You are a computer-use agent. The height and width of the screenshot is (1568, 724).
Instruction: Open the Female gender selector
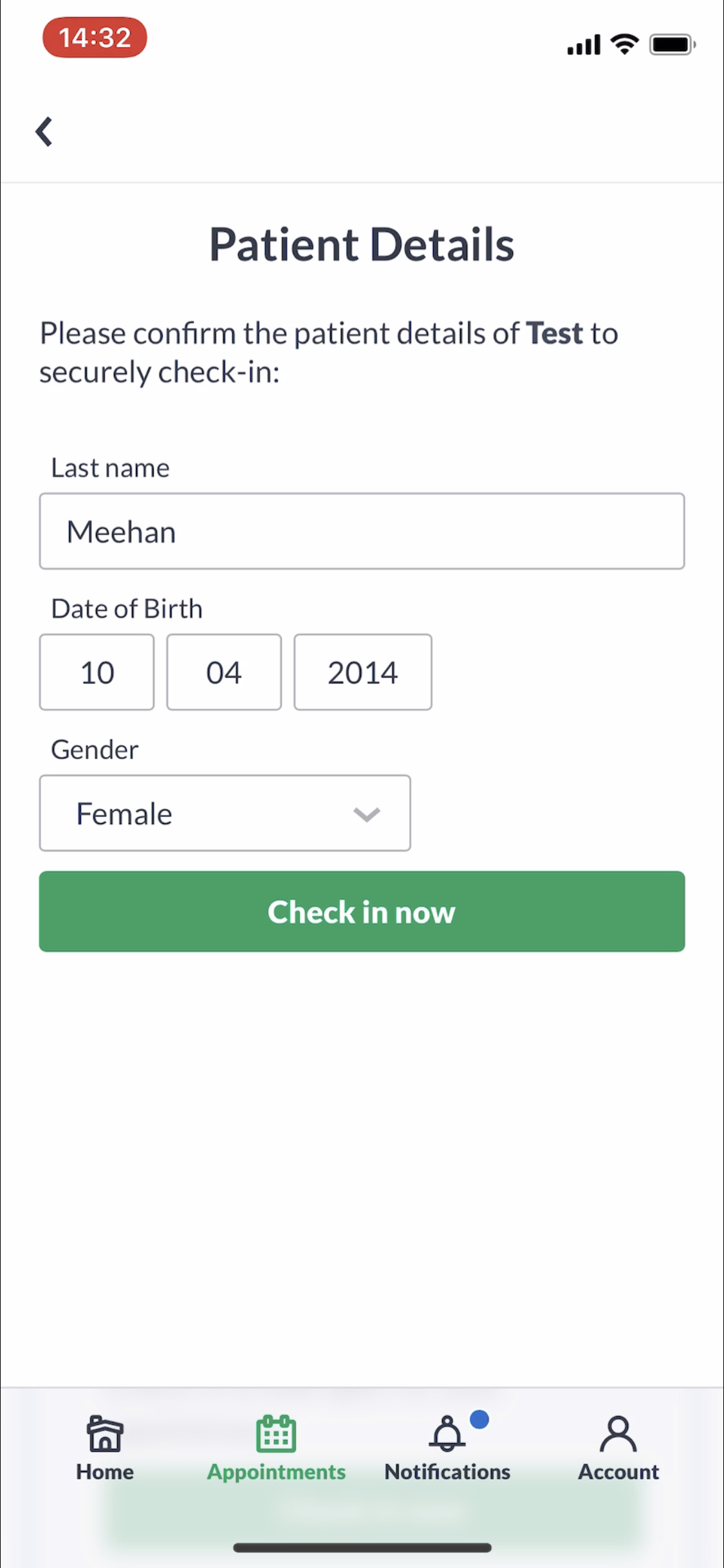[225, 813]
